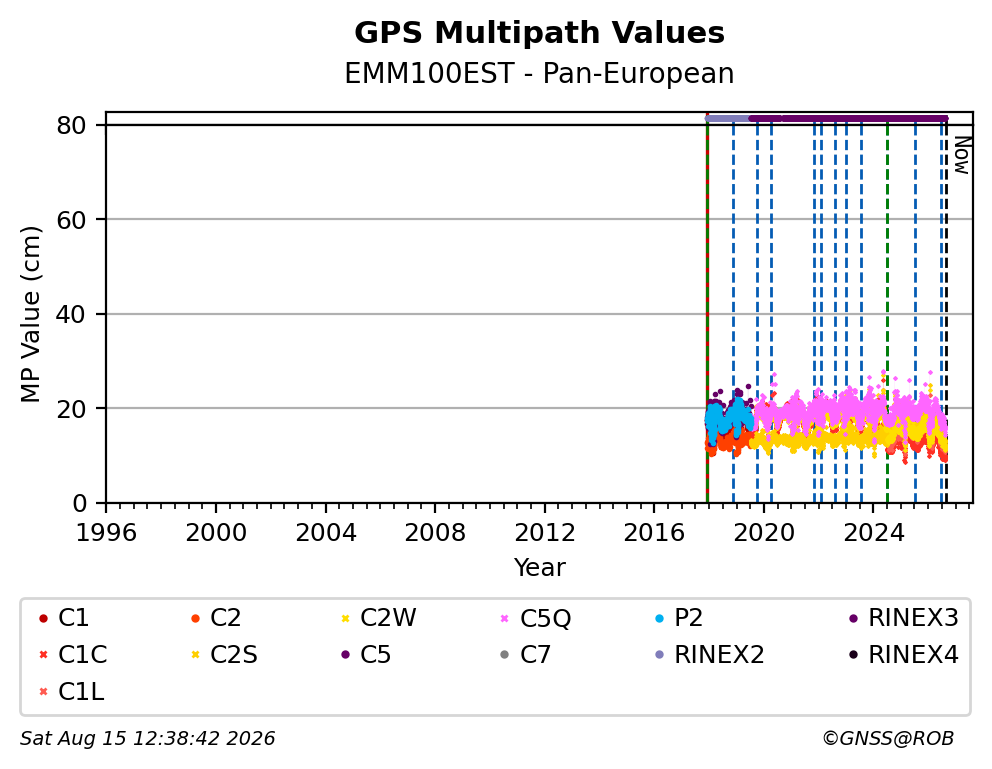Select the RINEX3 legend entry

point(904,618)
